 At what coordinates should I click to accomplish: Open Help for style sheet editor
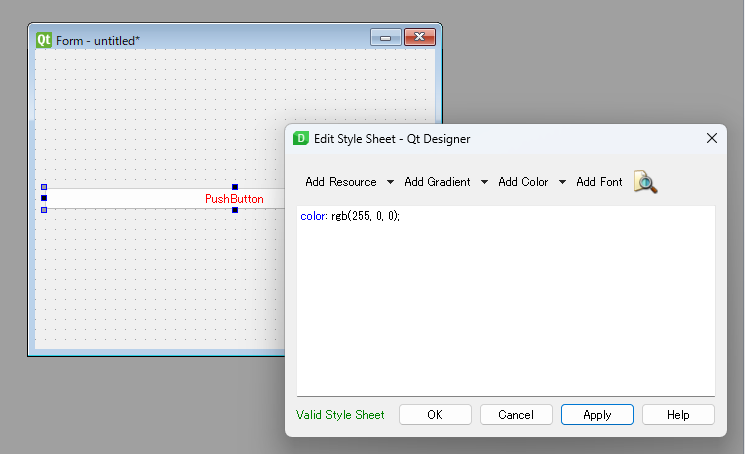pyautogui.click(x=678, y=415)
